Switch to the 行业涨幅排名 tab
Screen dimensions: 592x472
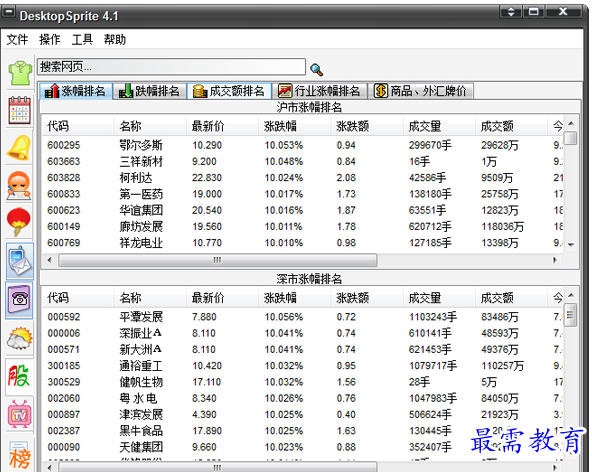(x=319, y=91)
